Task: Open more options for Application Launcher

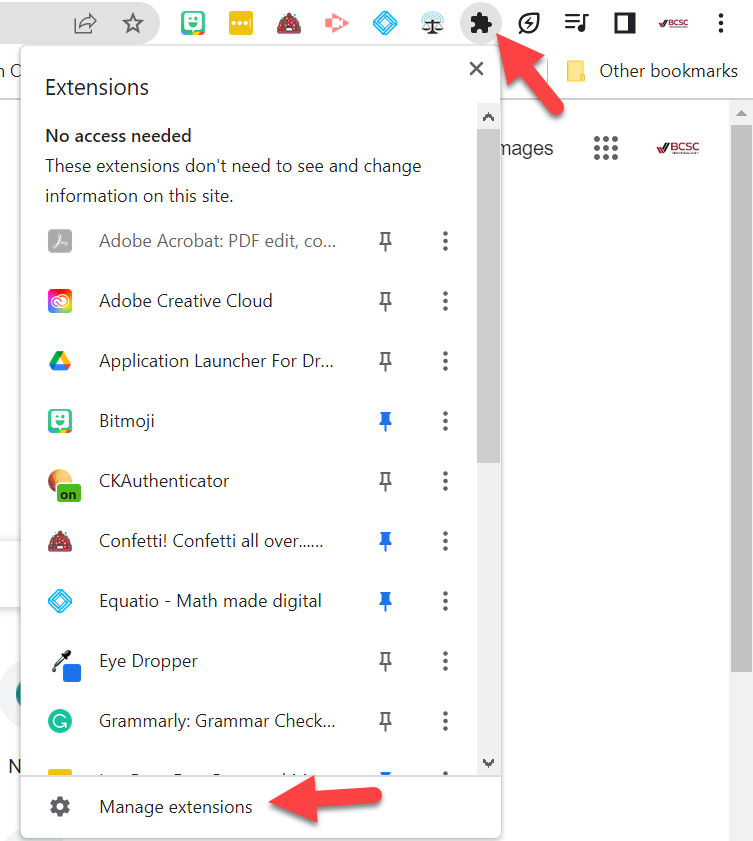Action: point(445,362)
